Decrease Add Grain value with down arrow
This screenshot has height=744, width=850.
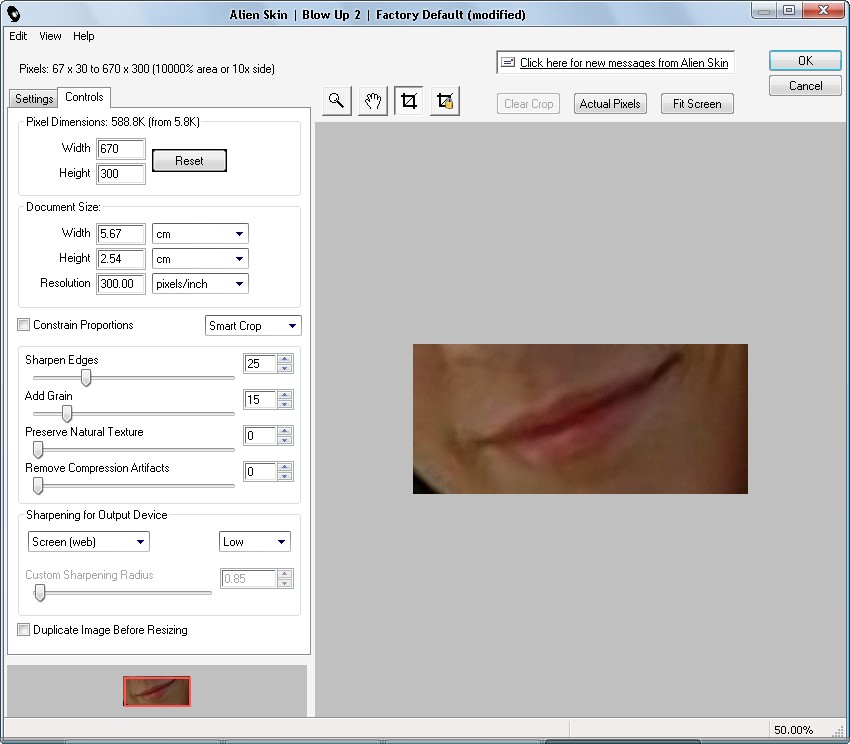point(285,405)
